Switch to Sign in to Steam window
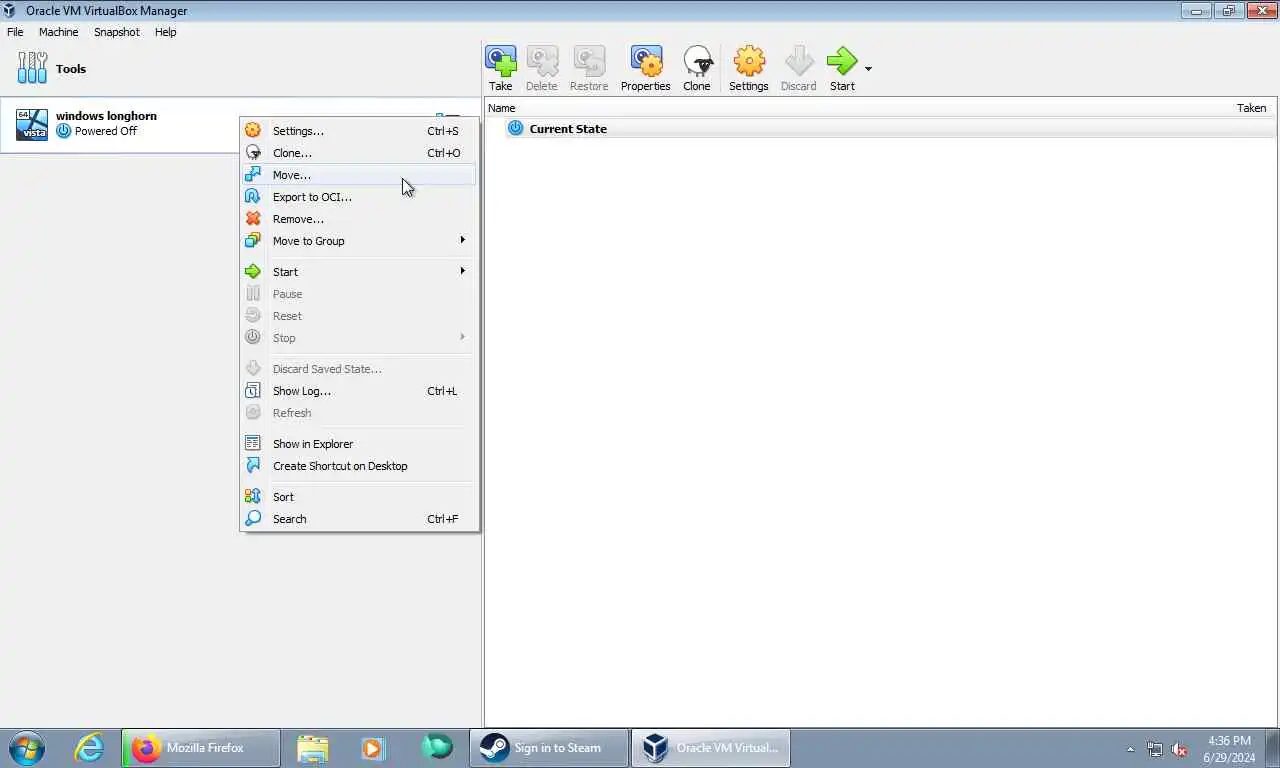Screen dimensions: 1280x768 tap(548, 747)
